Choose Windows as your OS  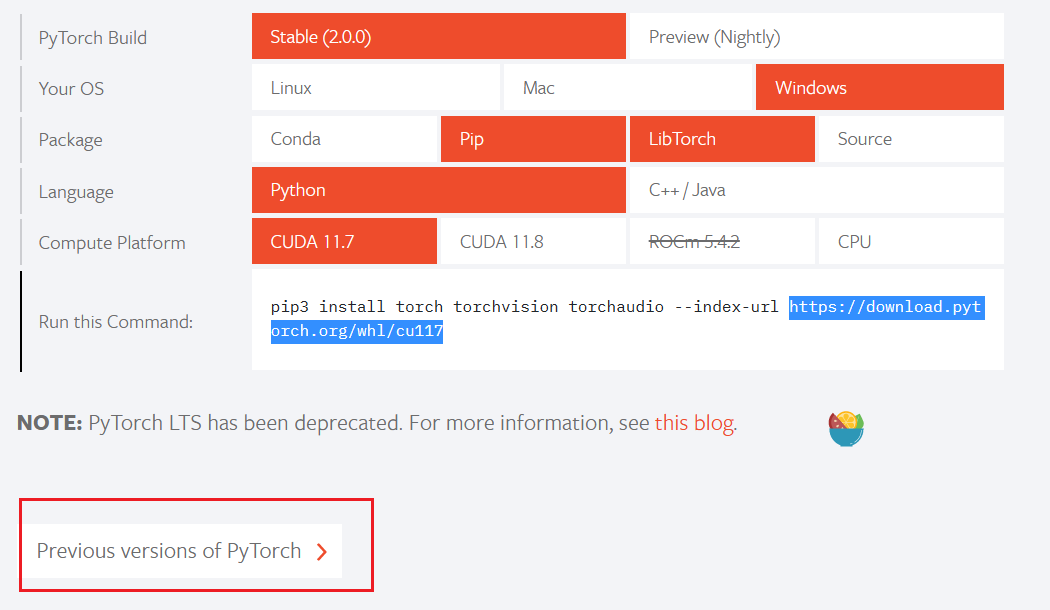(x=880, y=87)
